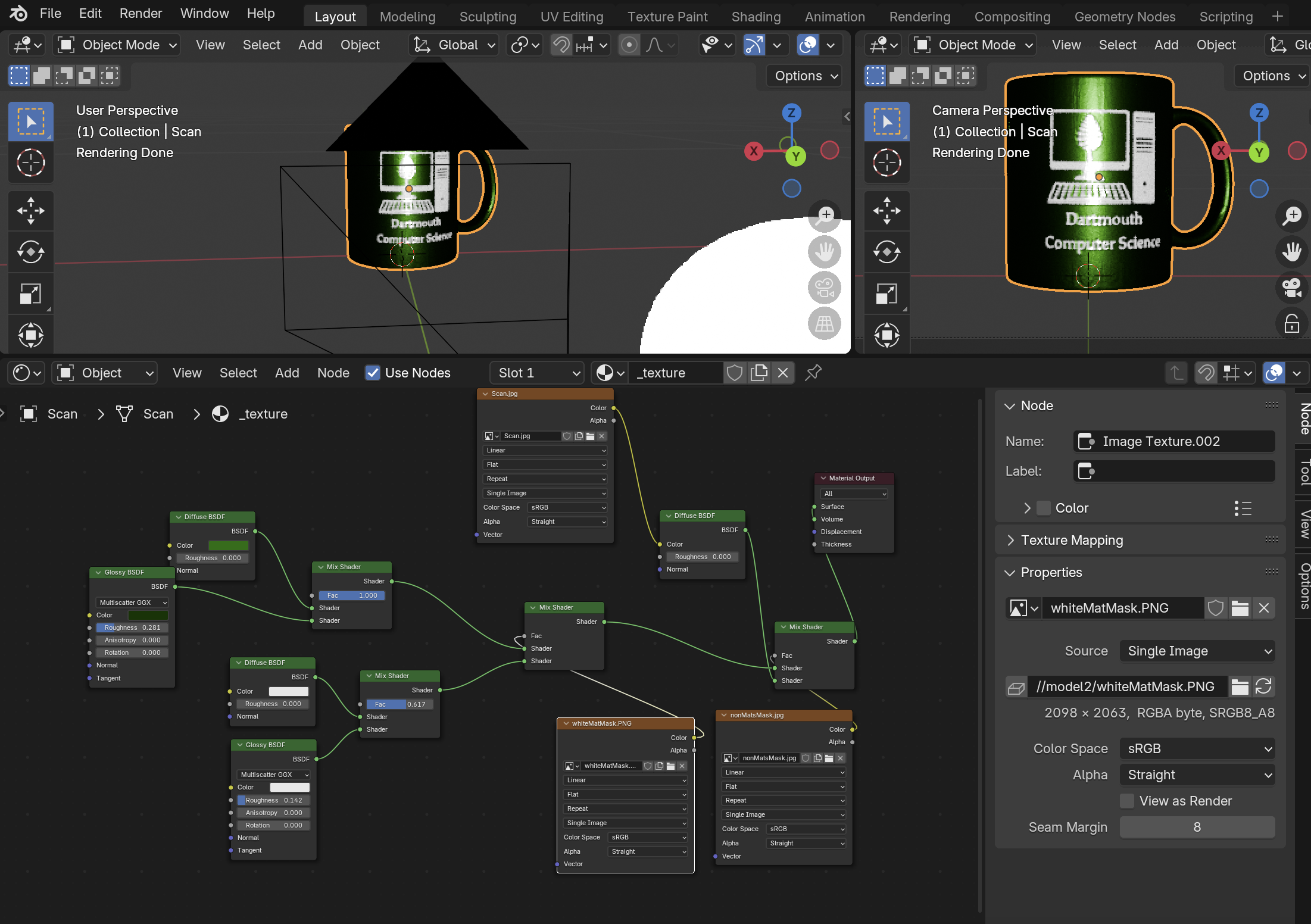The height and width of the screenshot is (924, 1311).
Task: Unlink the _texture material
Action: tap(783, 373)
